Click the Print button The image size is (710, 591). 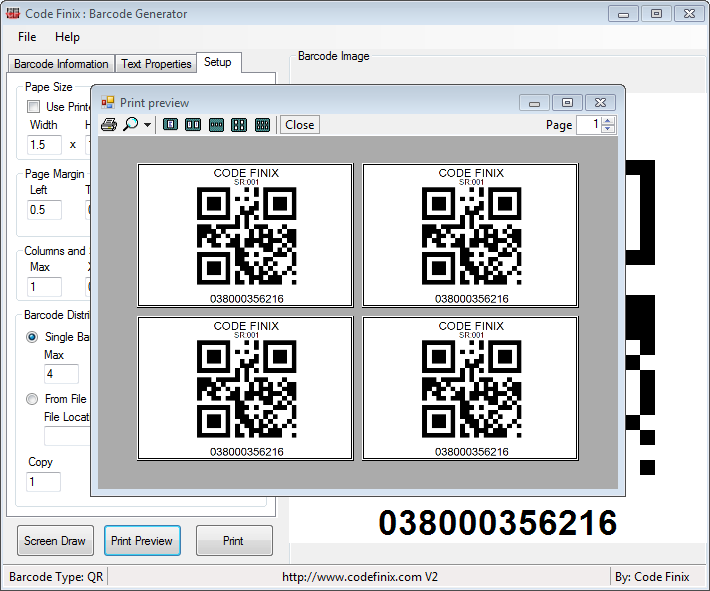click(234, 541)
